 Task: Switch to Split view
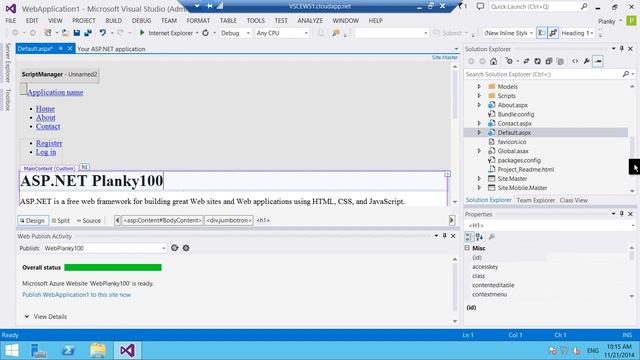coord(60,220)
